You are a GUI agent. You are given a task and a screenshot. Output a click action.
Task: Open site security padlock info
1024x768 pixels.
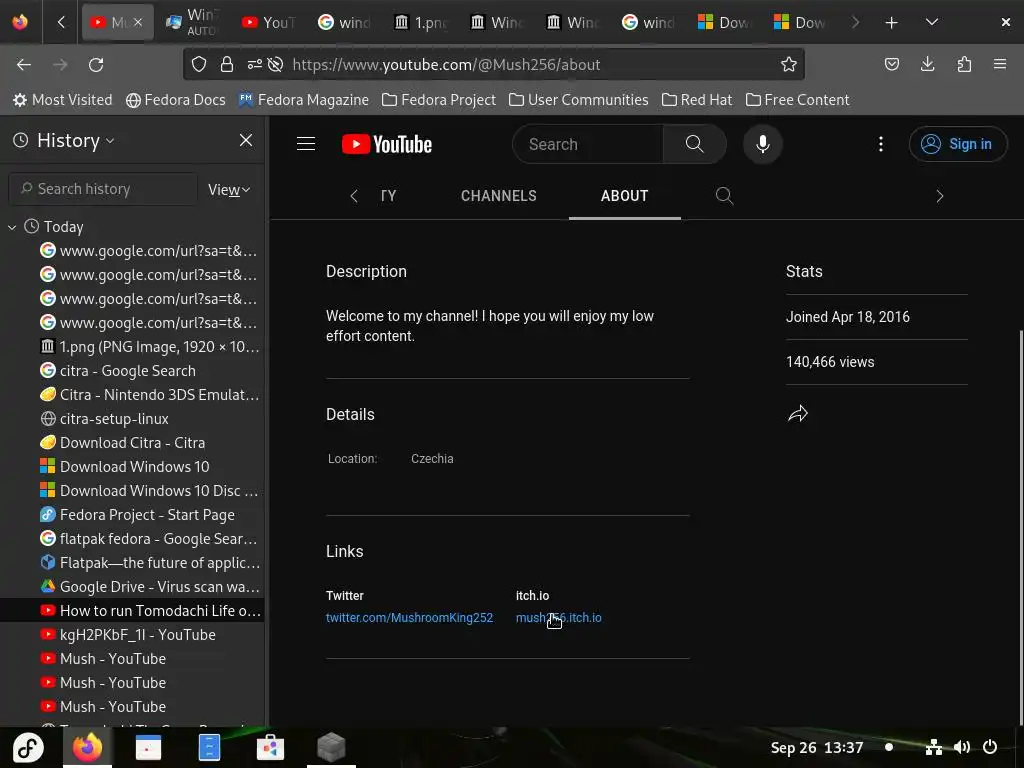227,65
